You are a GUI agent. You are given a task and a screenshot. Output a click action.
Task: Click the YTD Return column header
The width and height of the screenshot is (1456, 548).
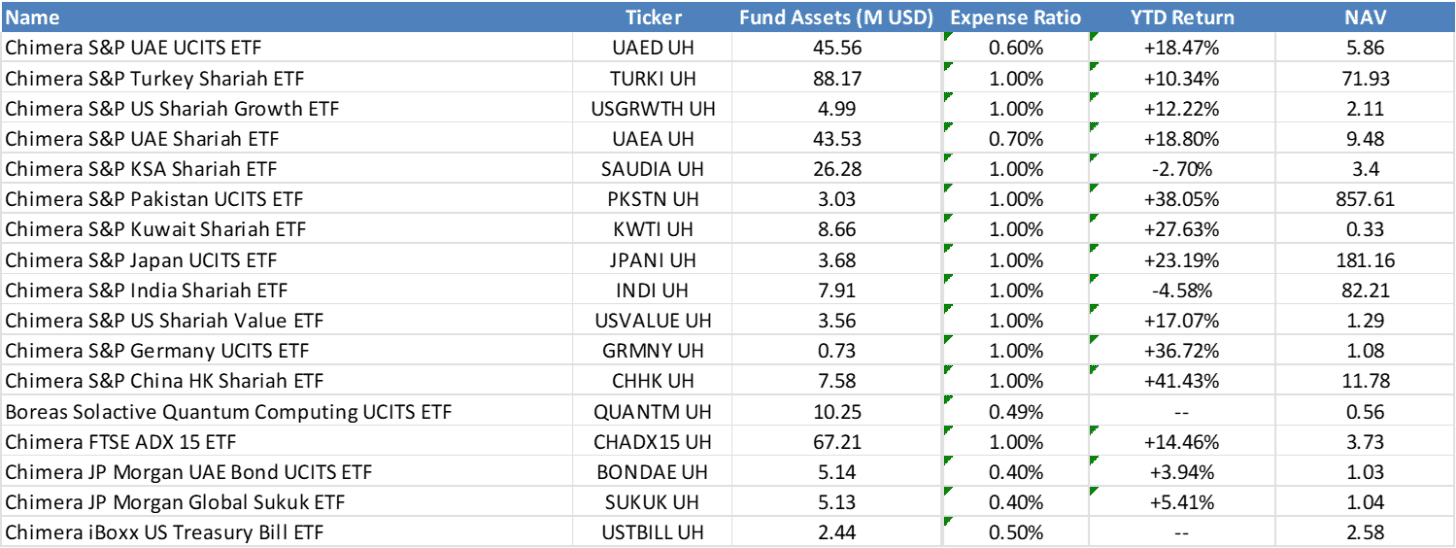pos(1182,17)
